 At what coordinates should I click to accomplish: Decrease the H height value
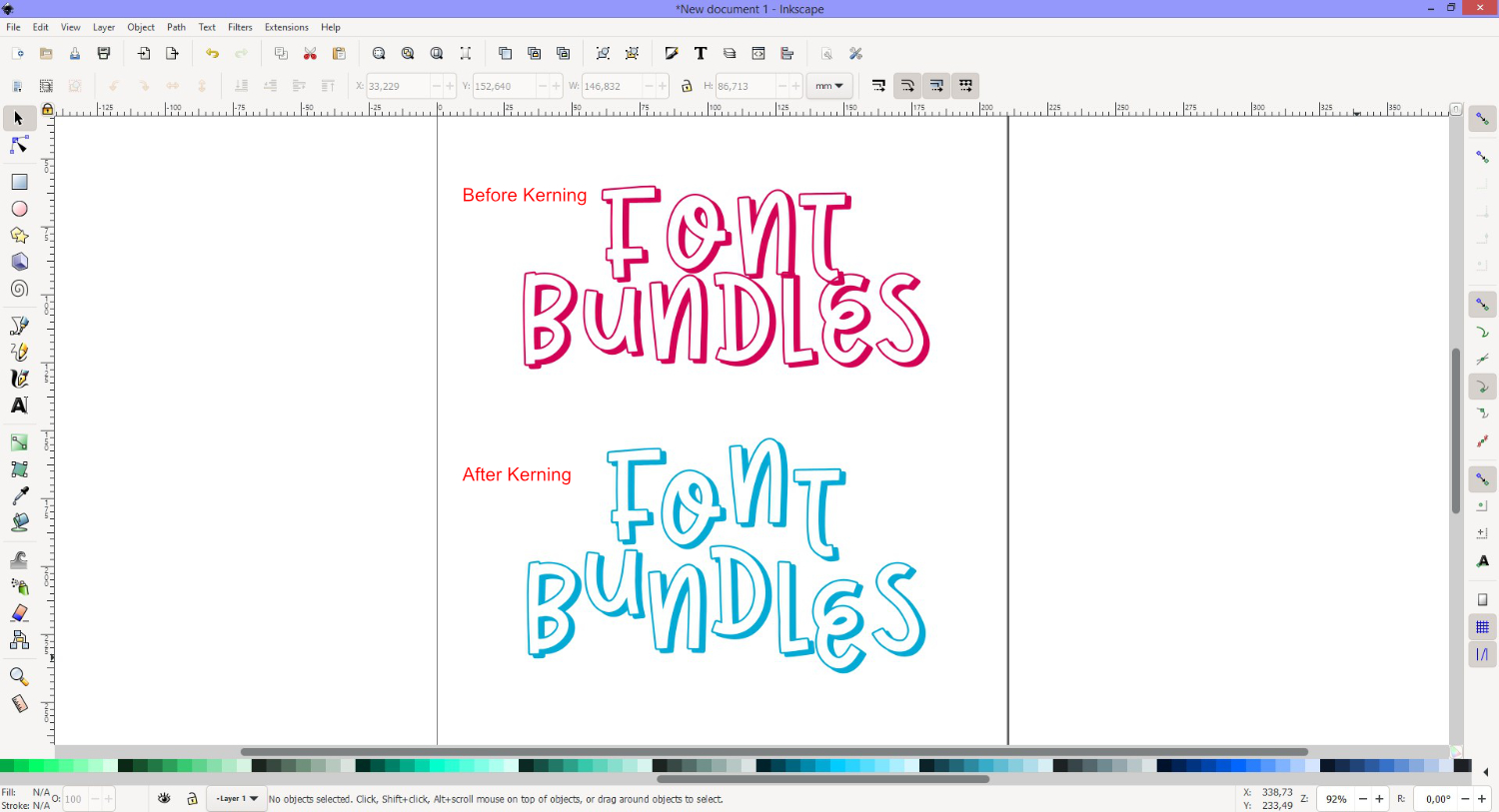(782, 86)
